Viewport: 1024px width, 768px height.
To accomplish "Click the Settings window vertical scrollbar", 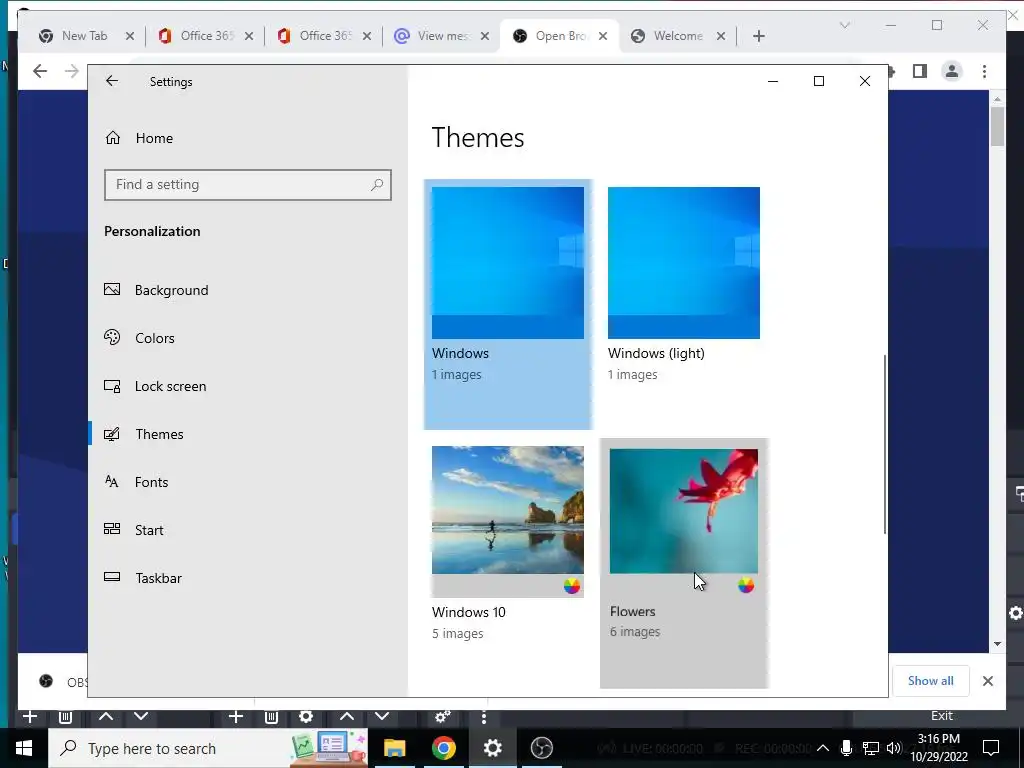I will pos(885,444).
